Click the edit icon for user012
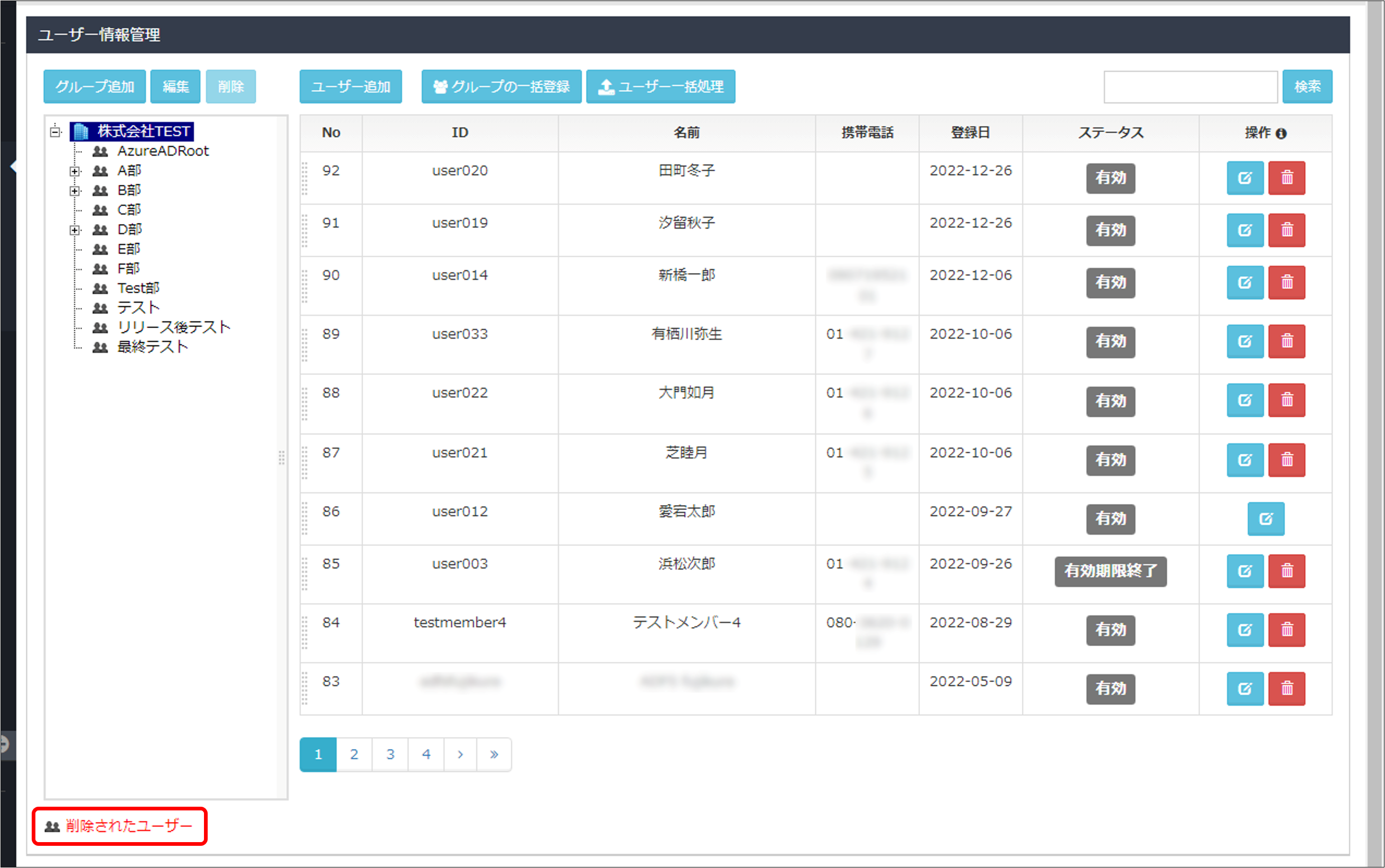Image resolution: width=1385 pixels, height=868 pixels. [1266, 519]
